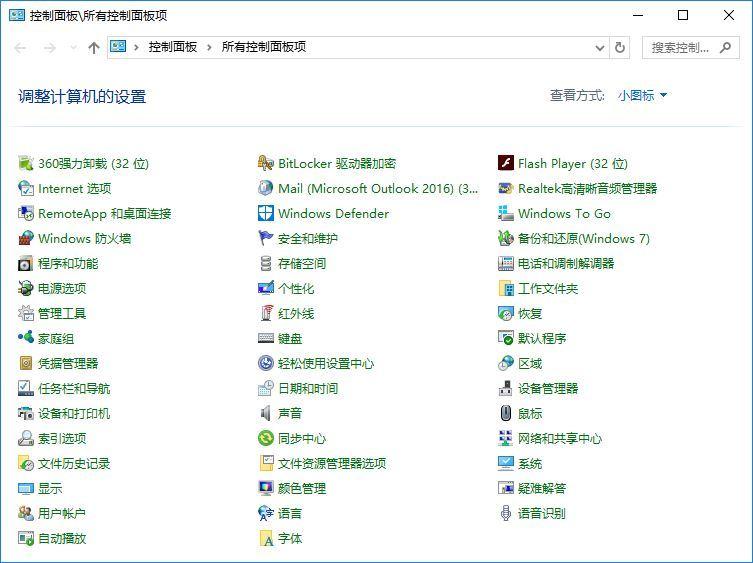Click the 控制面板 breadcrumb segment
Viewport: 753px width, 563px height.
click(x=173, y=47)
